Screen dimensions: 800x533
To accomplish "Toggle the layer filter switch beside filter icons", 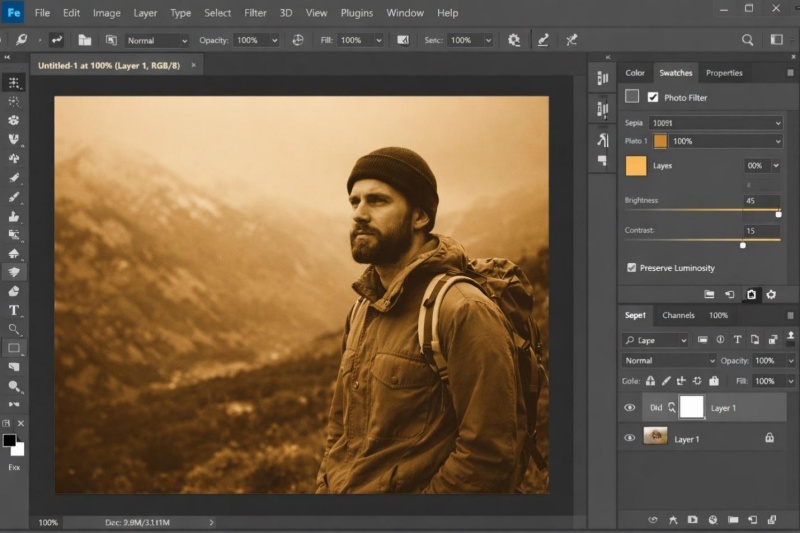I will click(x=790, y=337).
